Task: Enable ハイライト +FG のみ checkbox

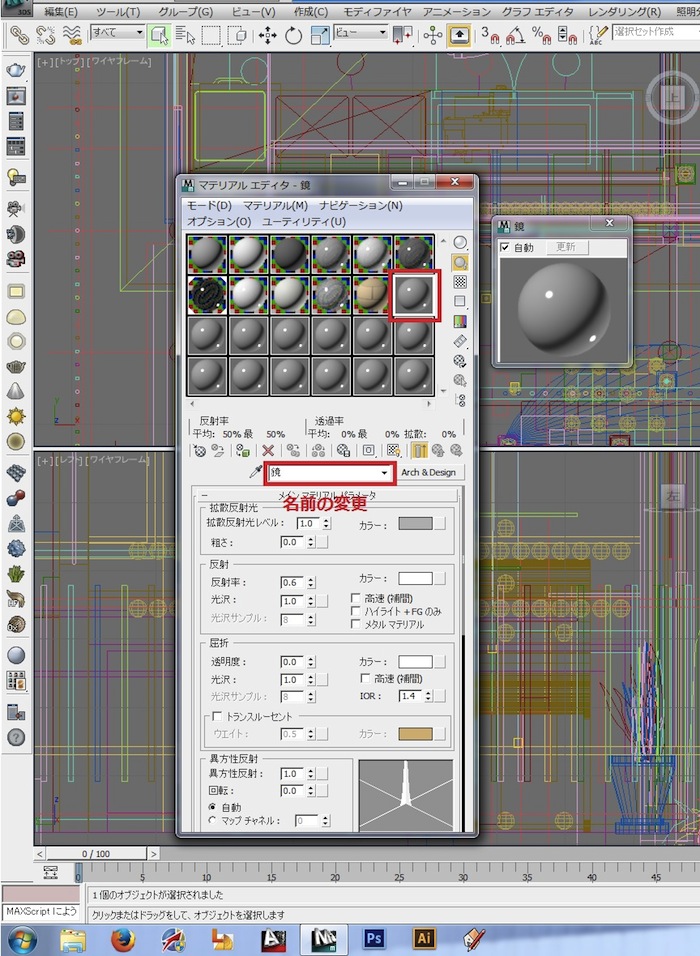Action: 356,611
